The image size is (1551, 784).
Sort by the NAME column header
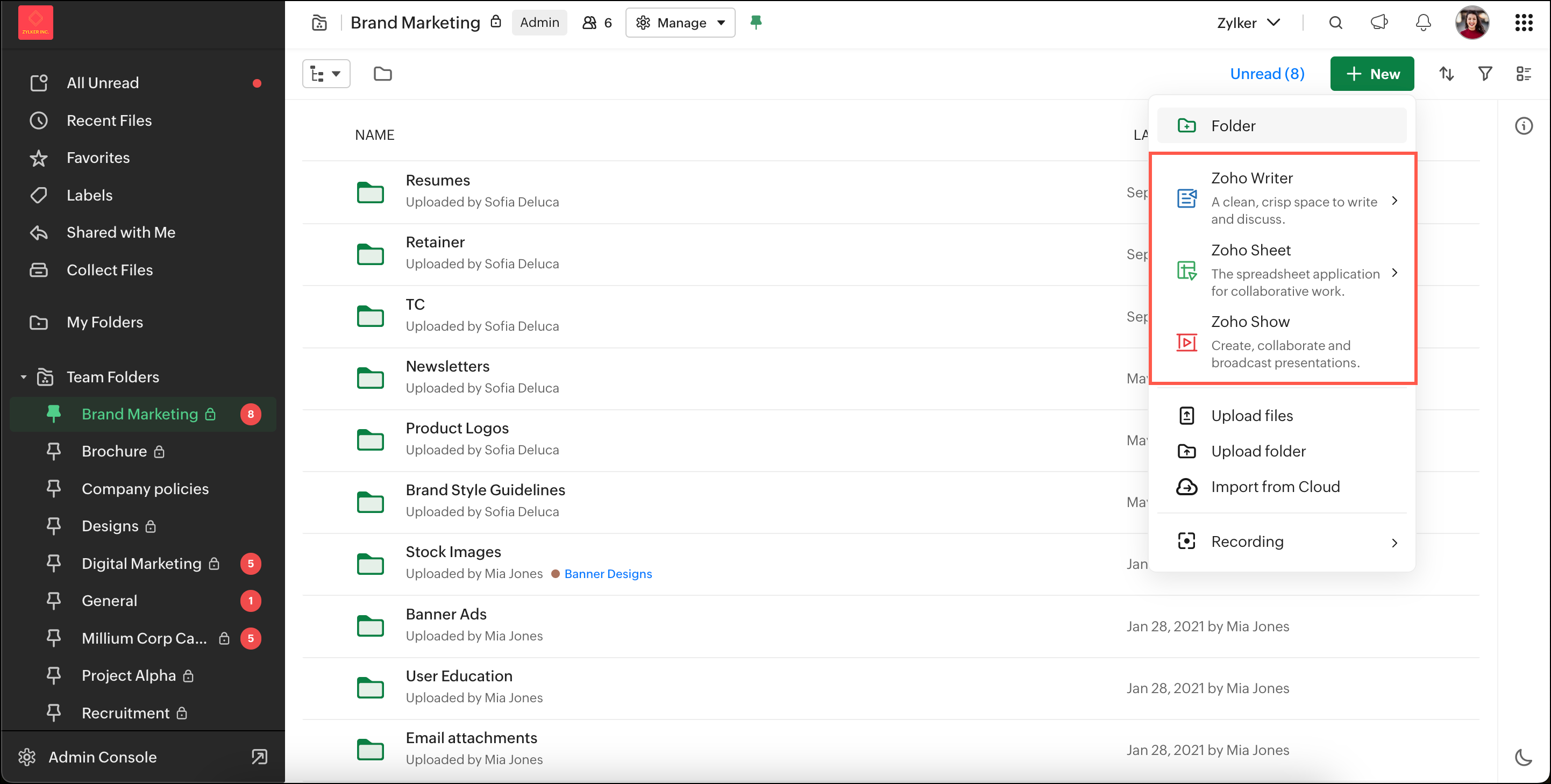374,135
